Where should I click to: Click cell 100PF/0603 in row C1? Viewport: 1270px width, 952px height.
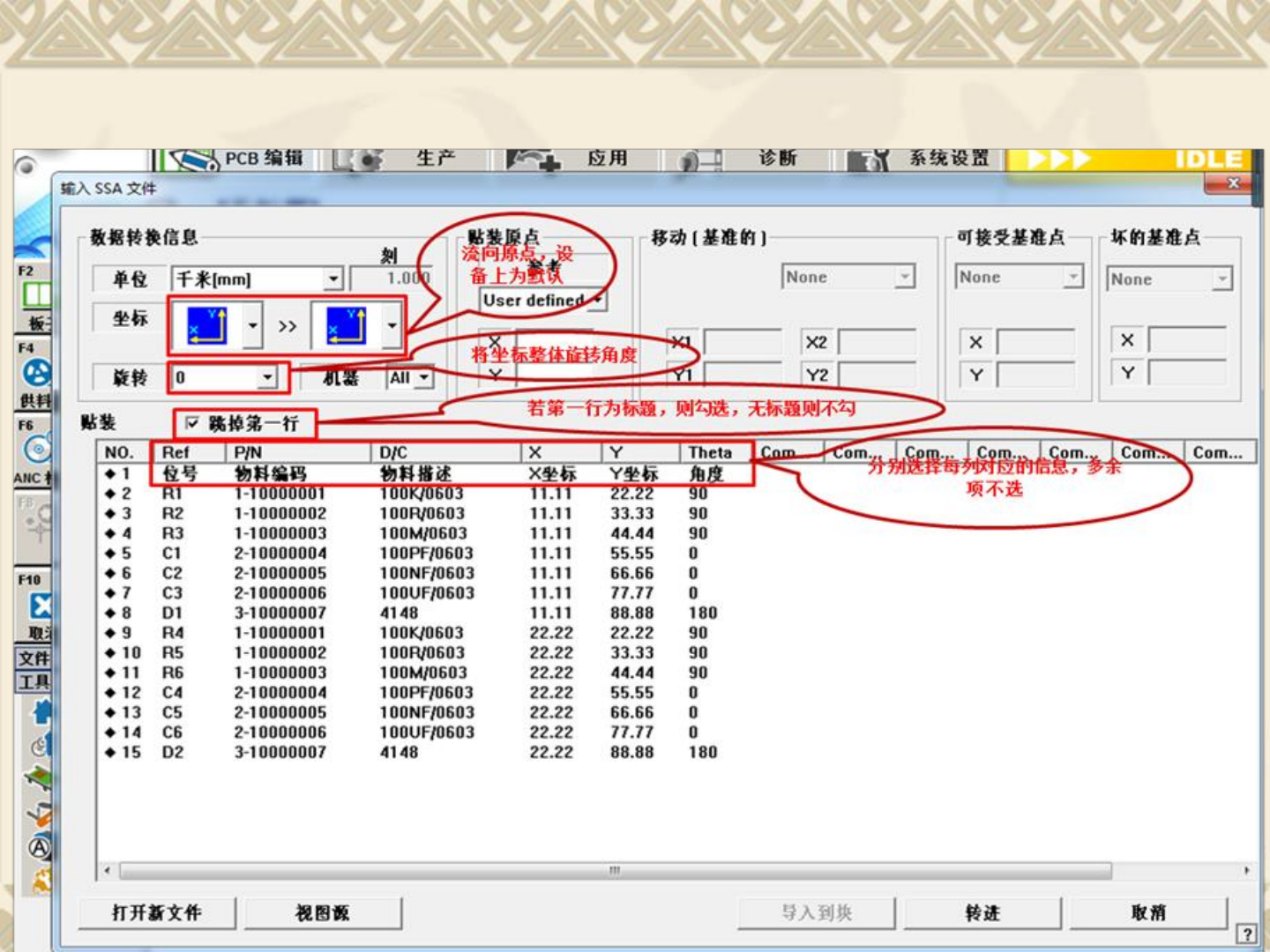click(427, 554)
